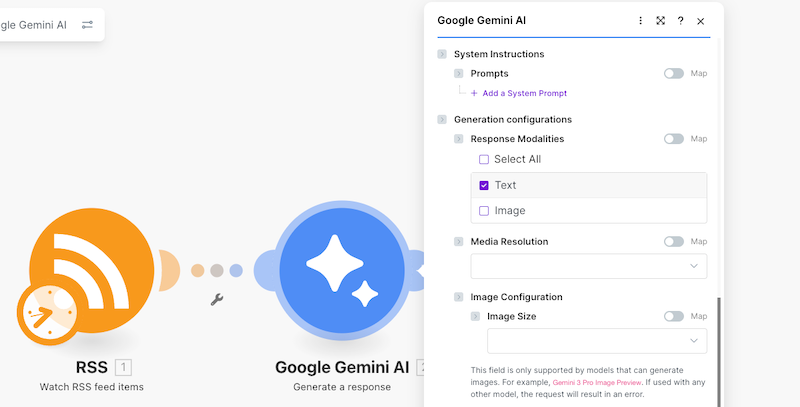Tick the Select All checkbox
This screenshot has width=800, height=407.
(484, 160)
